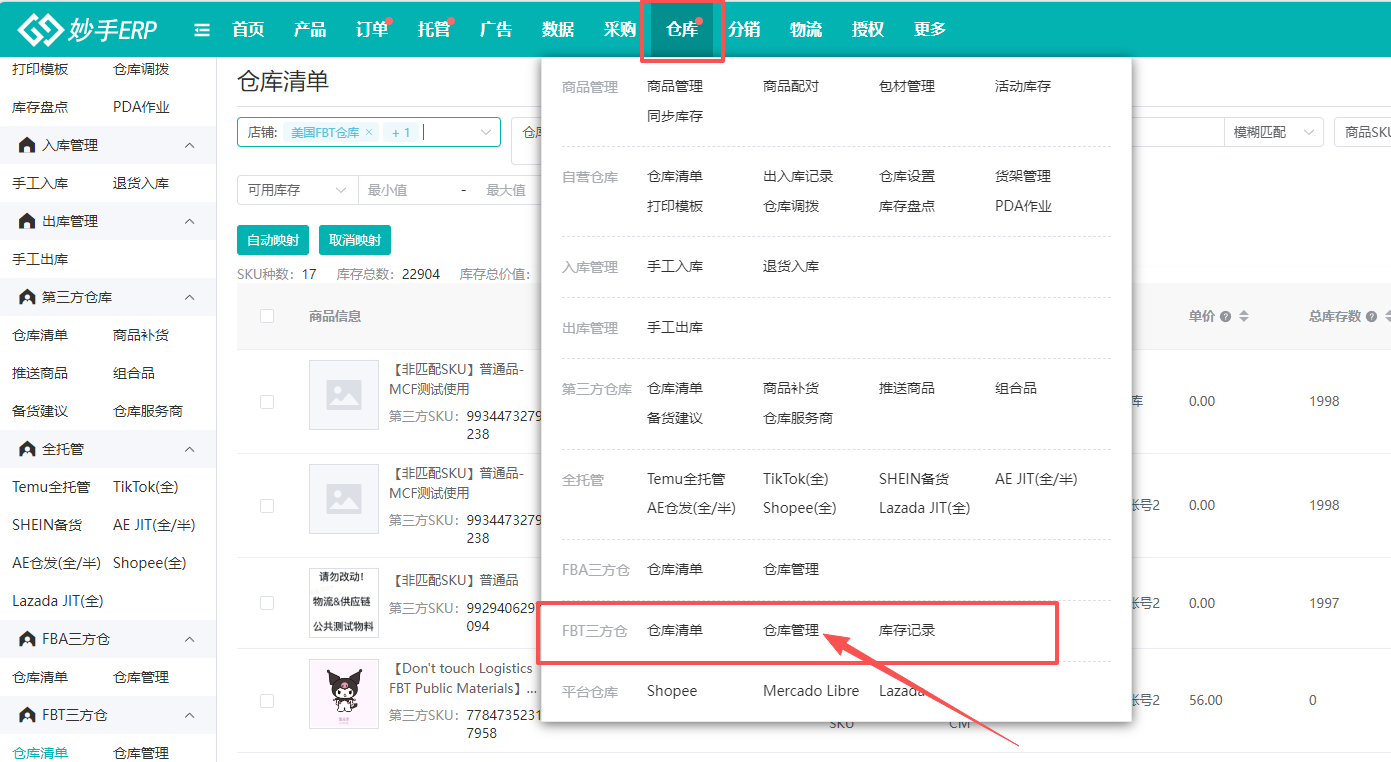Click the house icon beside sidebar 全托管

pos(27,450)
